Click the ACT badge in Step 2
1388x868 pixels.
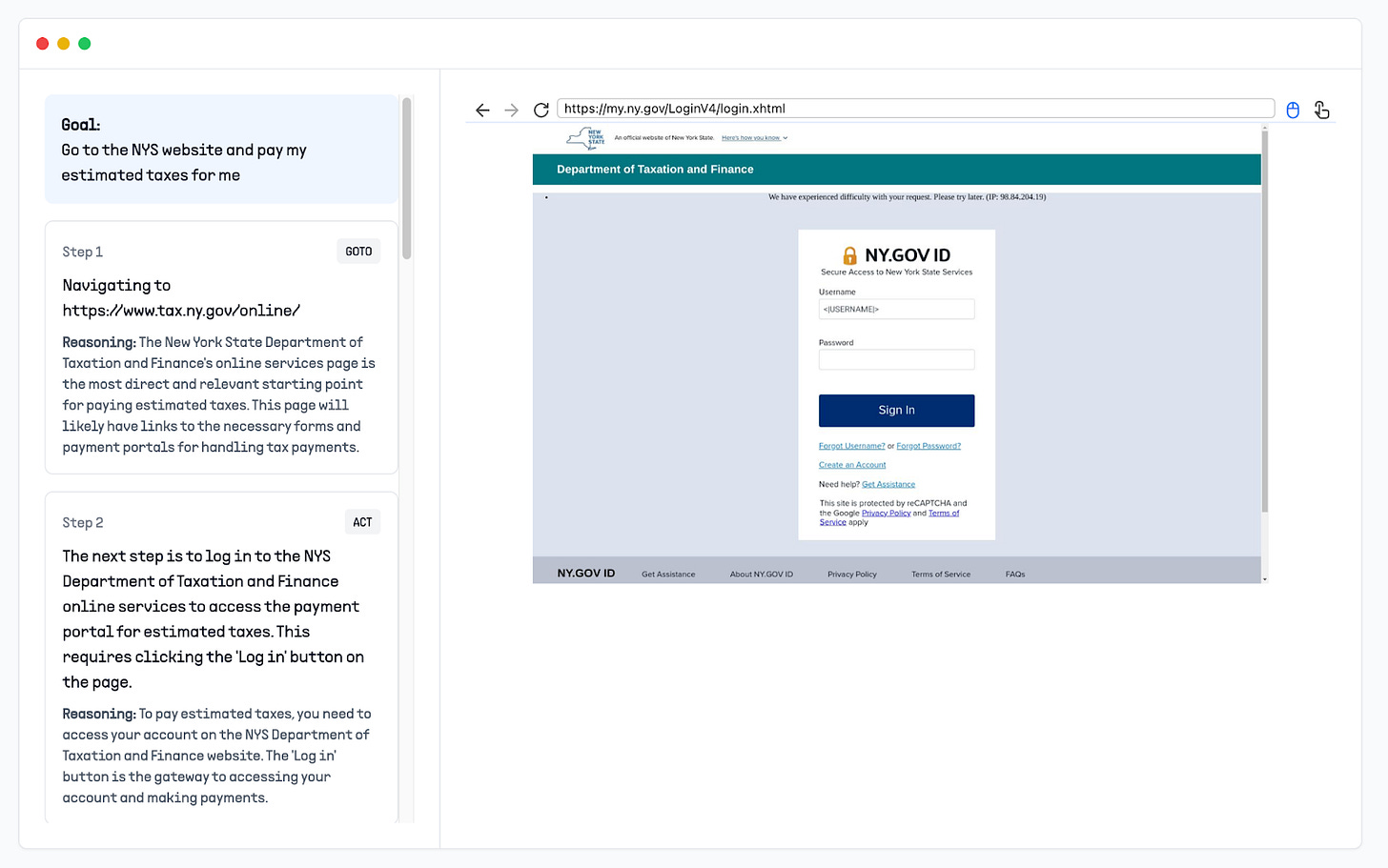click(362, 522)
